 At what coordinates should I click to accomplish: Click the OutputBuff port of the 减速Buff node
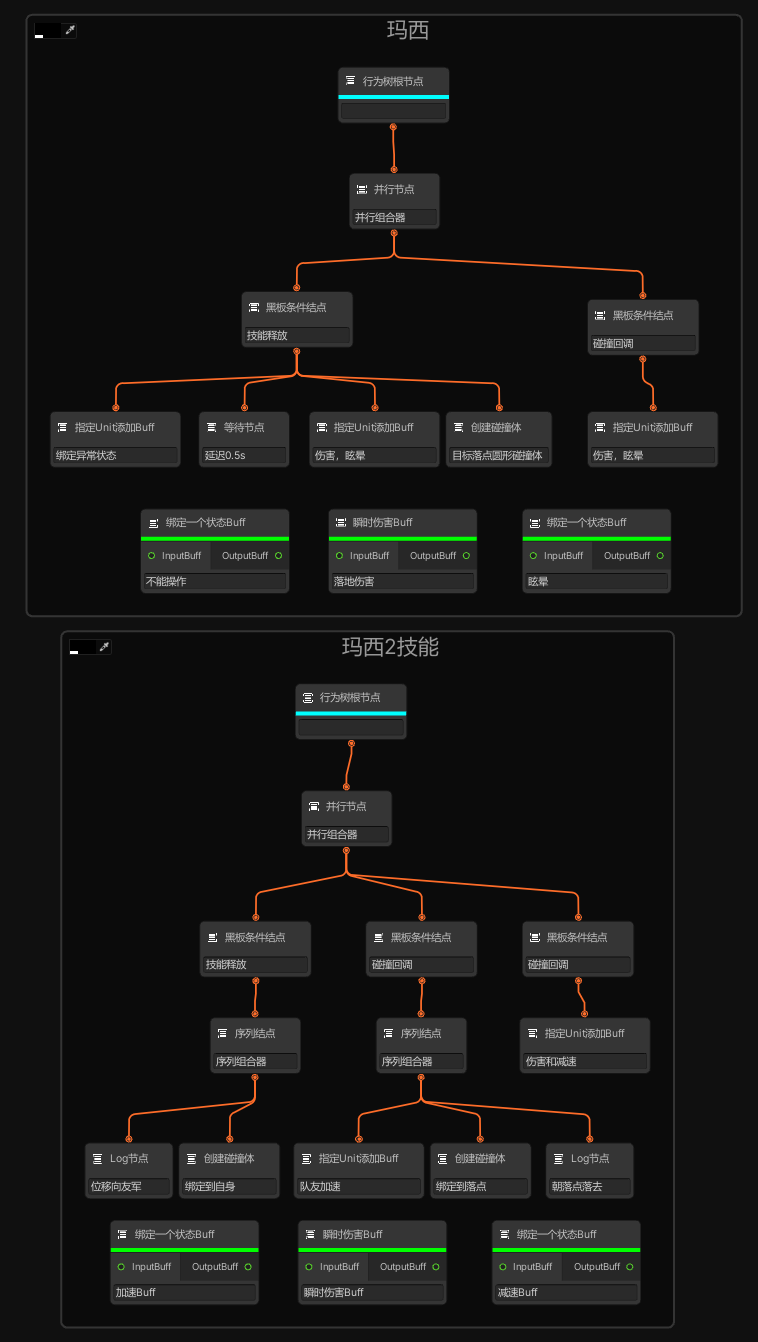[x=630, y=1267]
